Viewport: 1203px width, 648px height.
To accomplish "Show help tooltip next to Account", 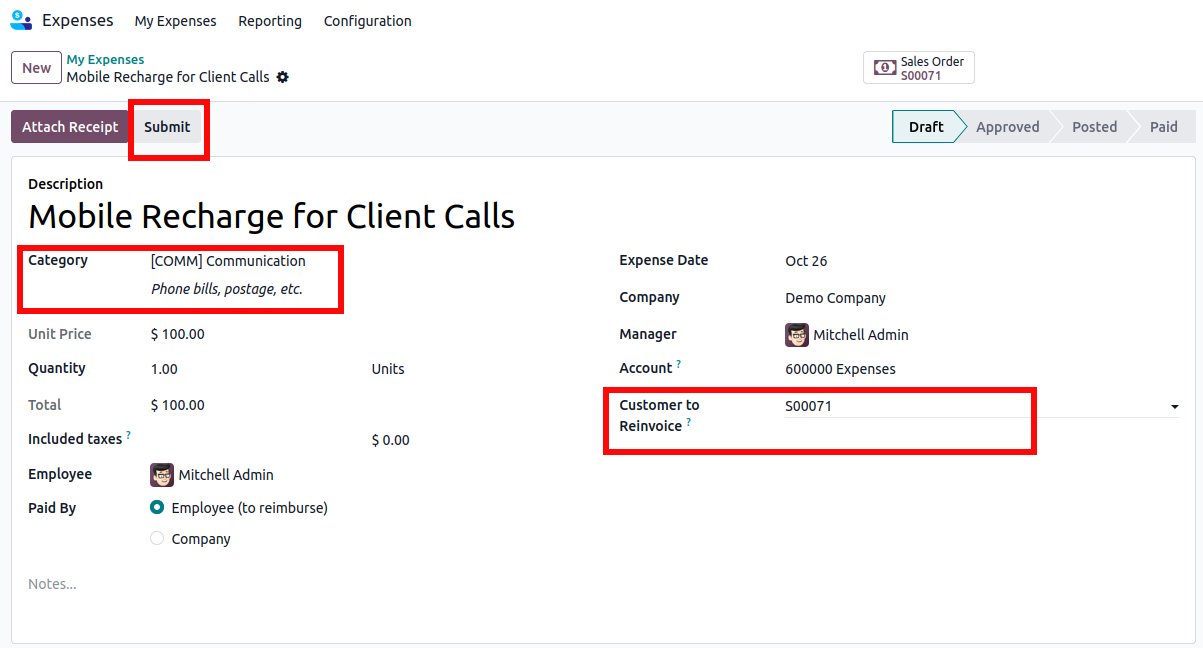I will (679, 365).
